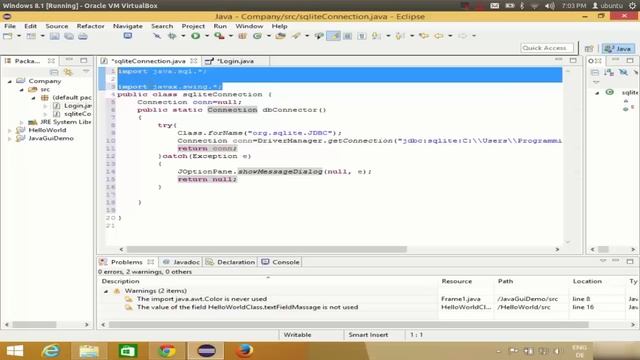
Task: Open the Run configurations dropdown arrow
Action: [207, 36]
